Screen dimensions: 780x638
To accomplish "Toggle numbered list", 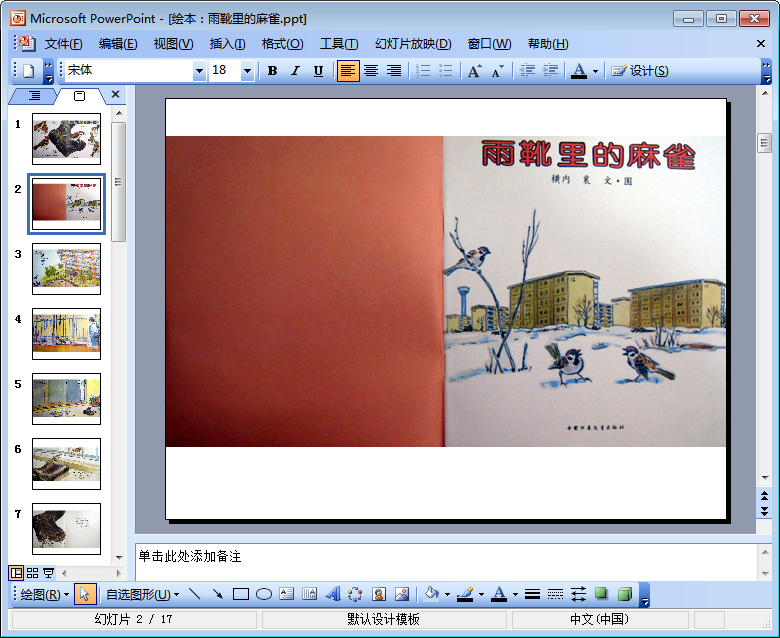I will click(x=423, y=71).
